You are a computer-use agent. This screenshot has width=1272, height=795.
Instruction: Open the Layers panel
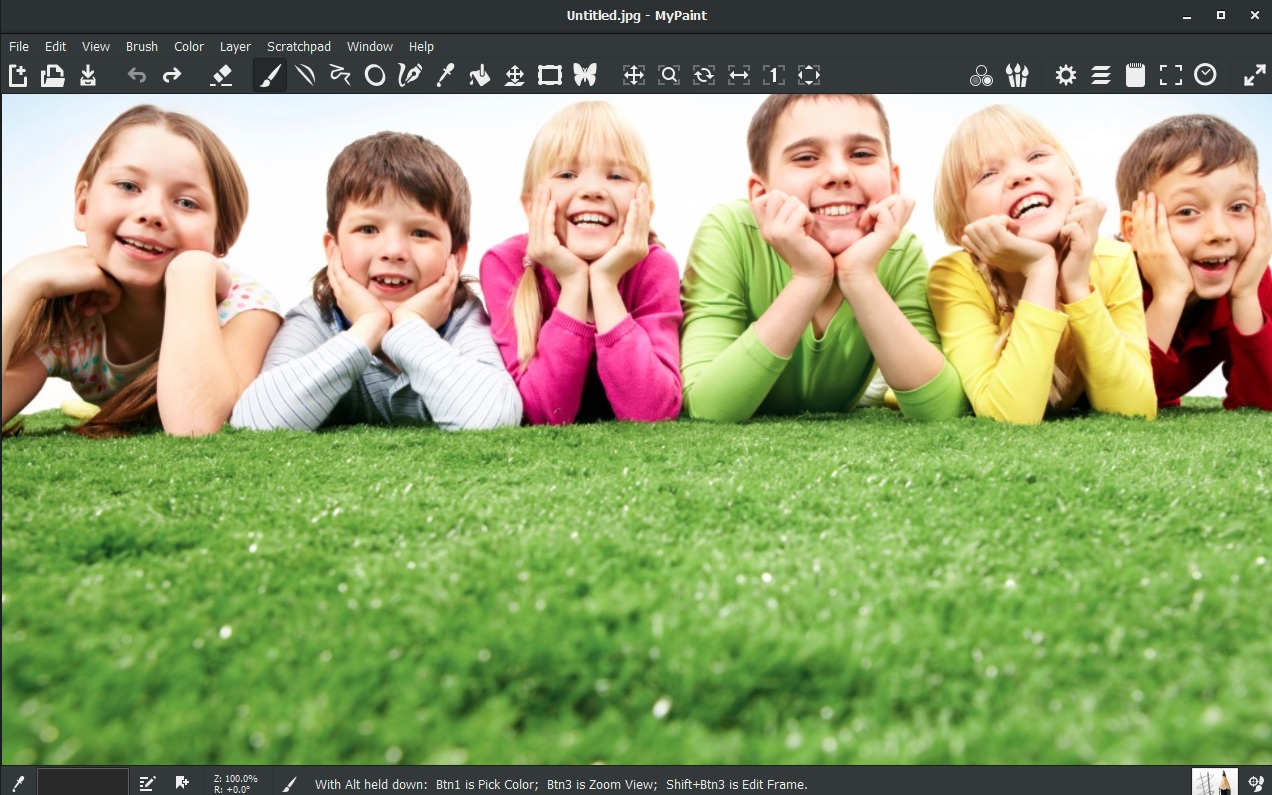(1101, 75)
